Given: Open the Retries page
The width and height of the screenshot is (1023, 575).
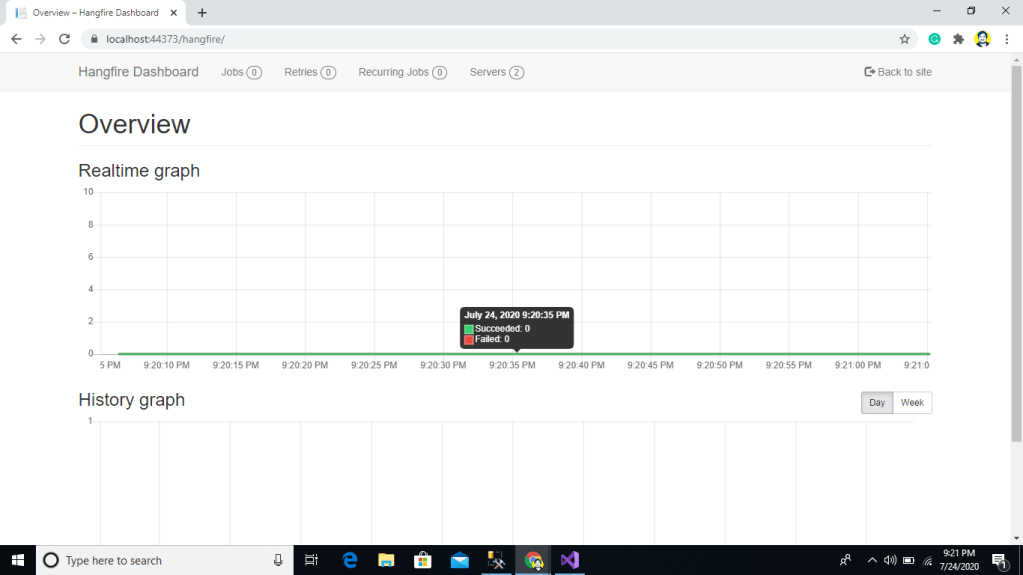Looking at the screenshot, I should 309,72.
